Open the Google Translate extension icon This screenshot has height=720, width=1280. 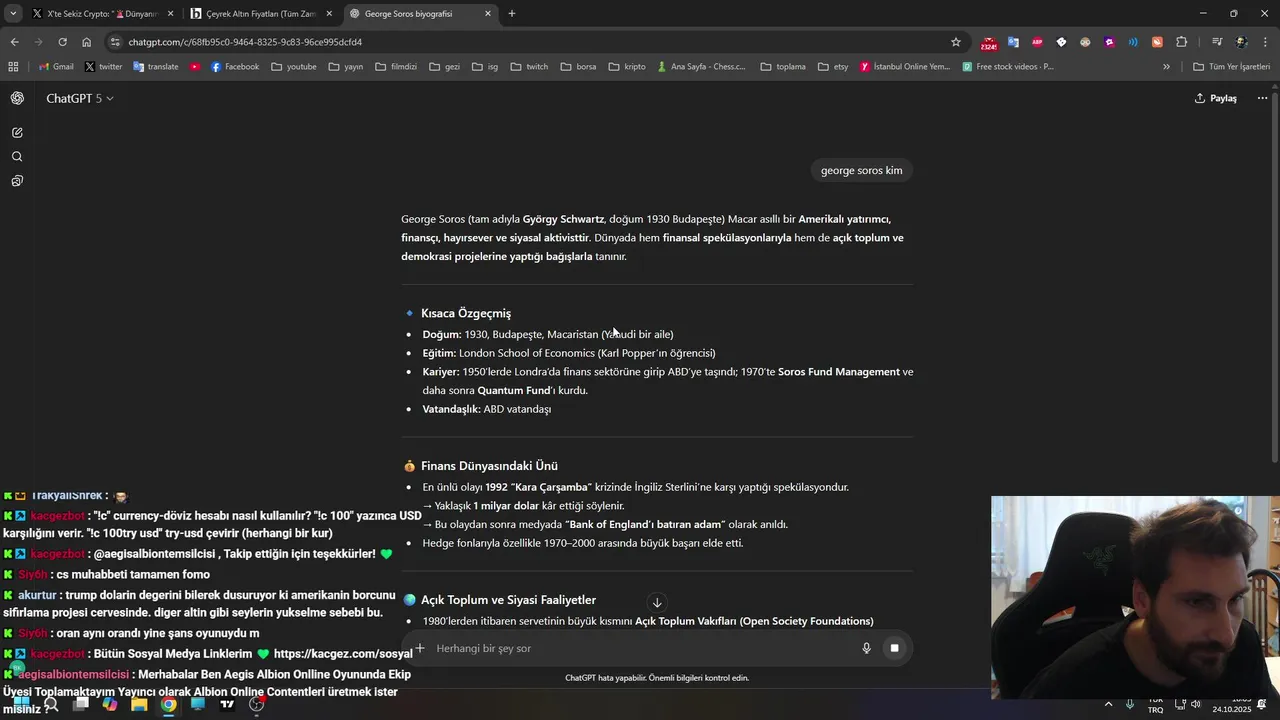coord(1013,42)
